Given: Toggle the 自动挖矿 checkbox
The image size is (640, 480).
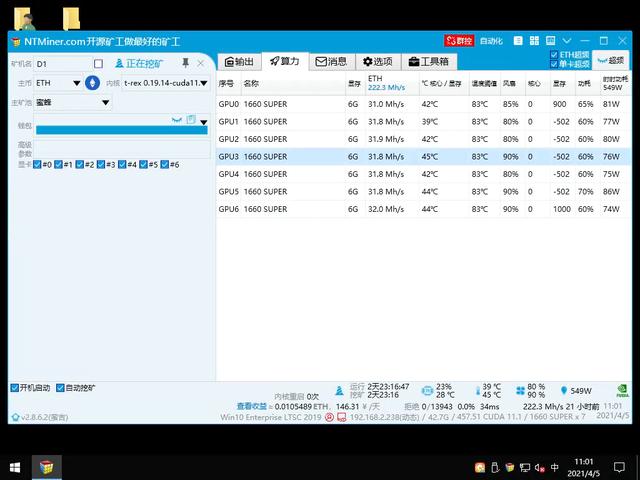Looking at the screenshot, I should tap(60, 388).
